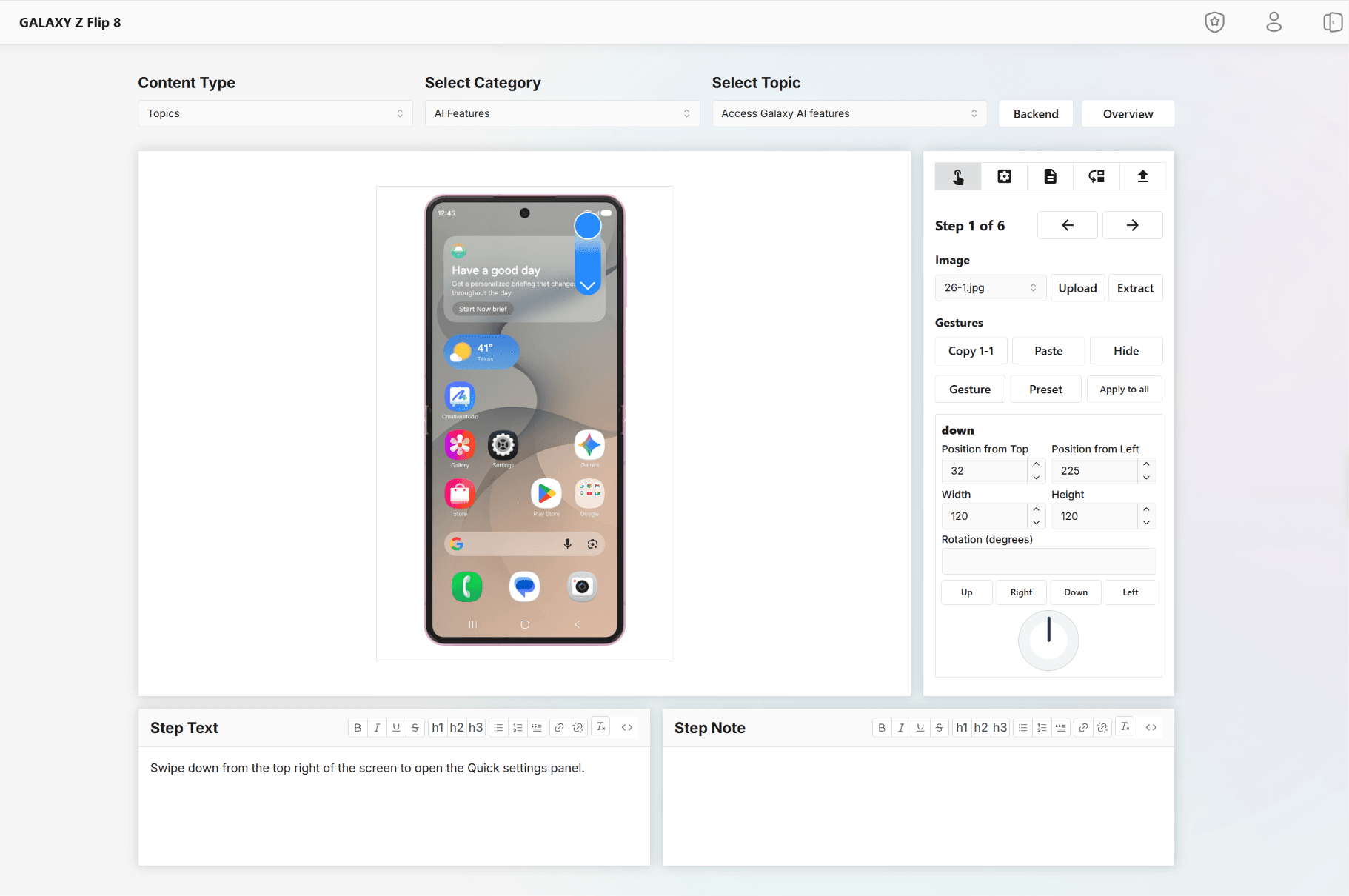Toggle italic in Step Text toolbar
Viewport: 1349px width, 896px height.
377,727
